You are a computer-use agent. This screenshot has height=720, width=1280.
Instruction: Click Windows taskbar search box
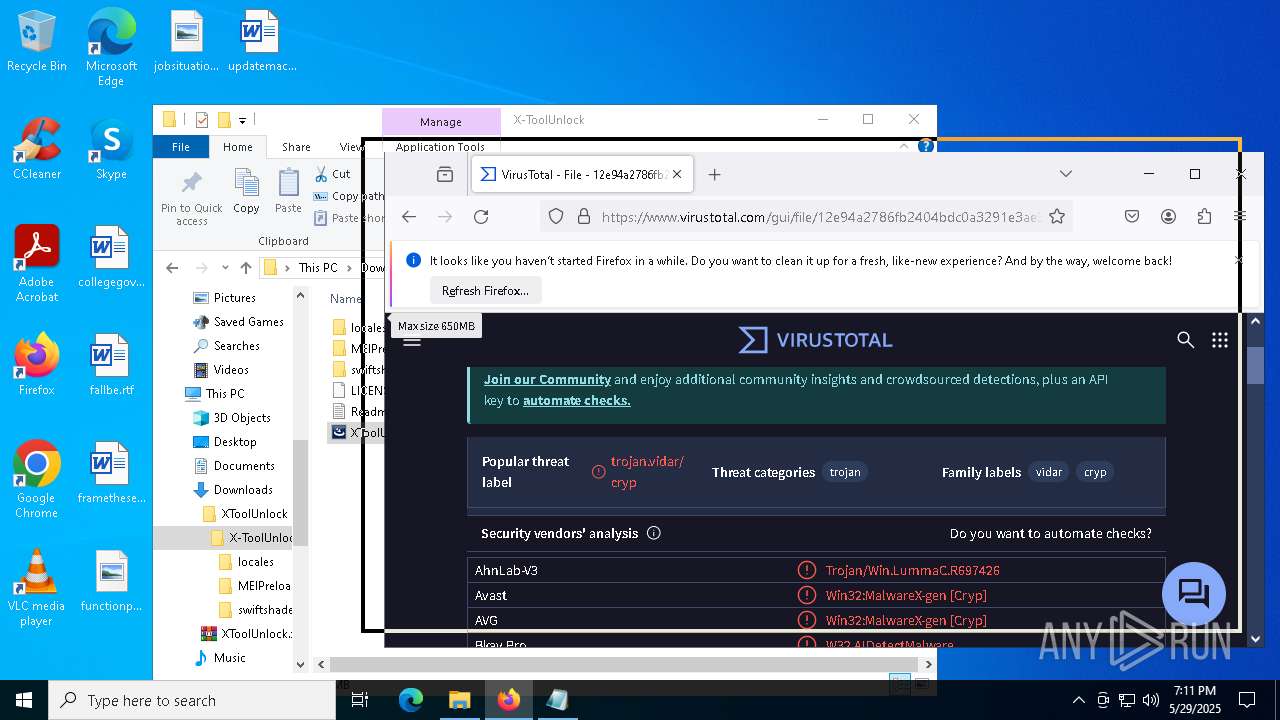coord(192,701)
